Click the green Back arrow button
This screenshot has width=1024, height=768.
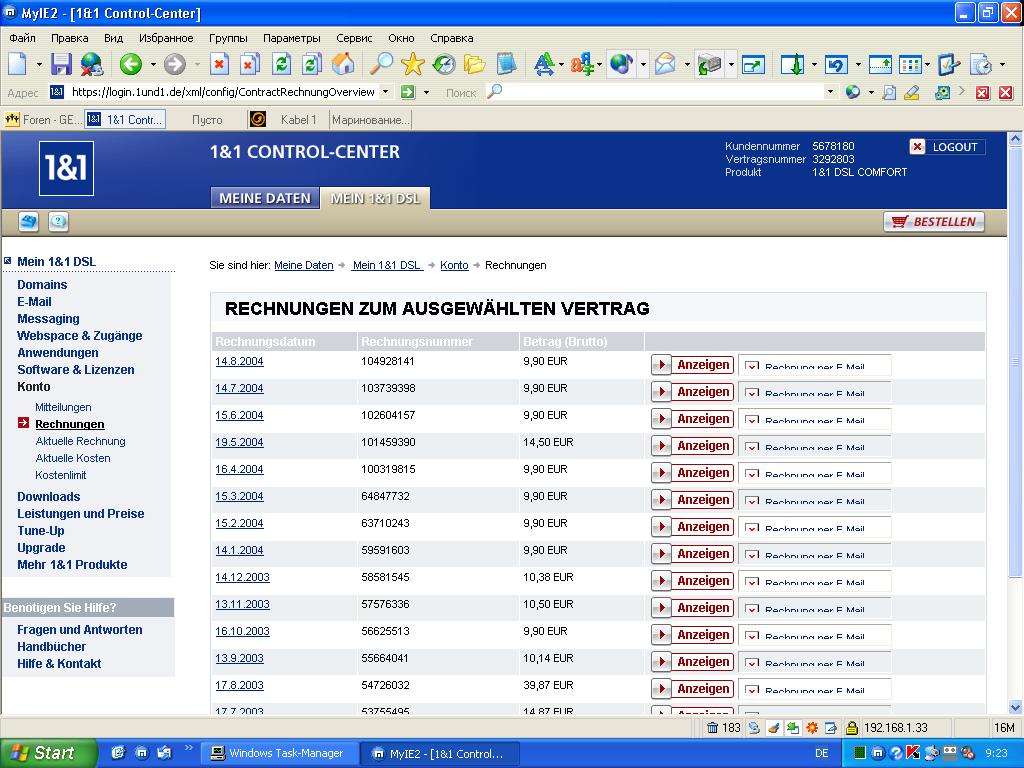point(131,64)
